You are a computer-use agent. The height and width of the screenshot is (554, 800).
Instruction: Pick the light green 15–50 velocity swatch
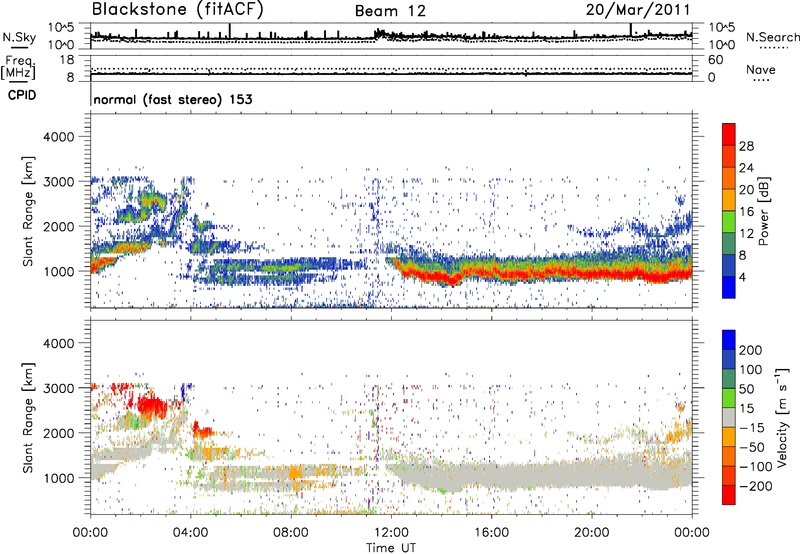(x=729, y=398)
